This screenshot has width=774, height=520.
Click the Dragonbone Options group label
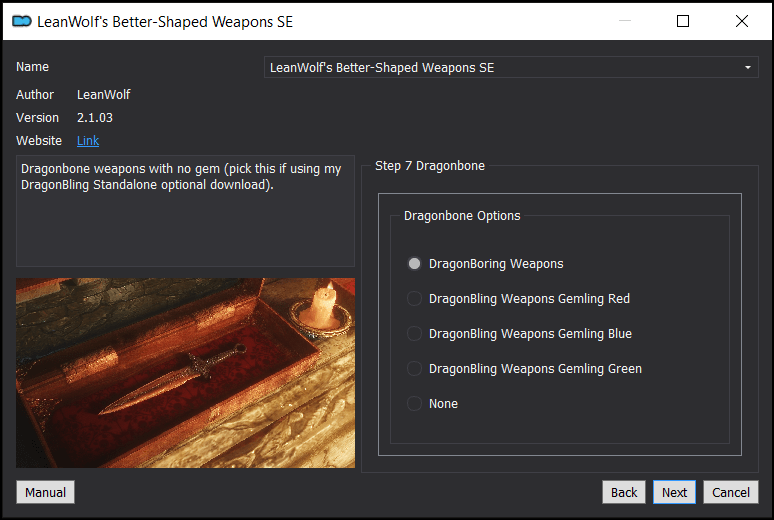point(462,216)
